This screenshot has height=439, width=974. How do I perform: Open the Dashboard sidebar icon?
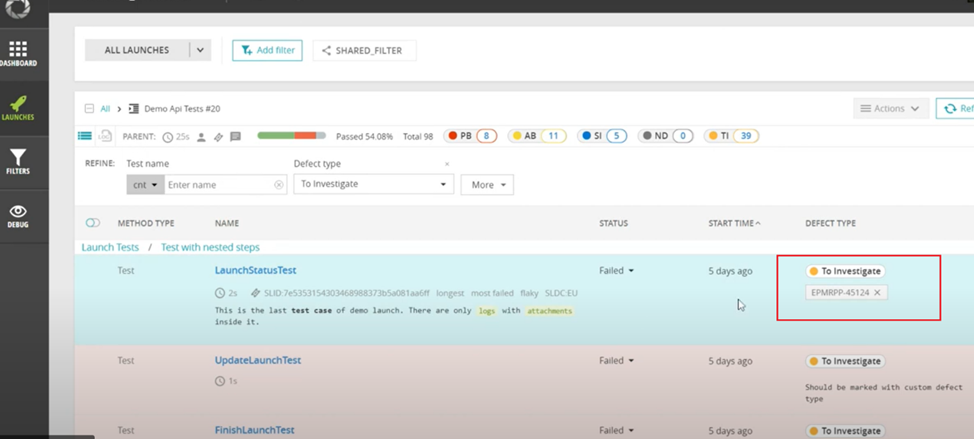18,53
